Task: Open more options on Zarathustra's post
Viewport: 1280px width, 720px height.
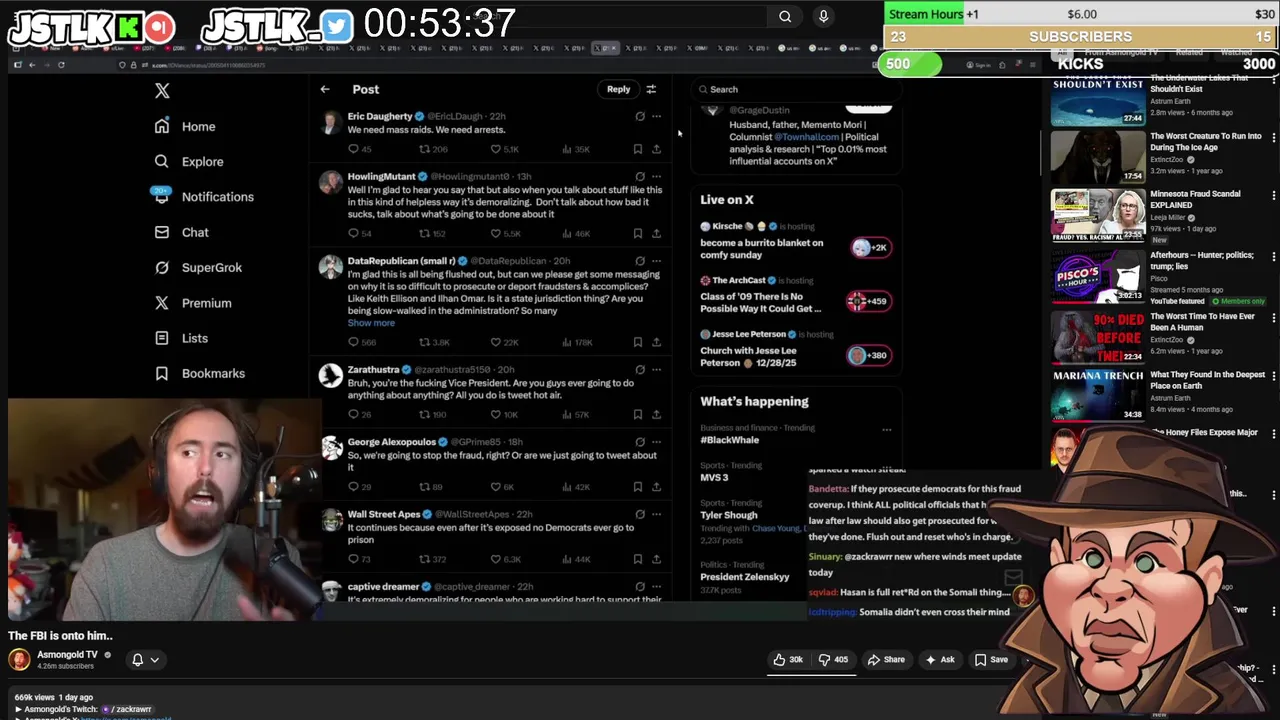Action: (x=656, y=369)
